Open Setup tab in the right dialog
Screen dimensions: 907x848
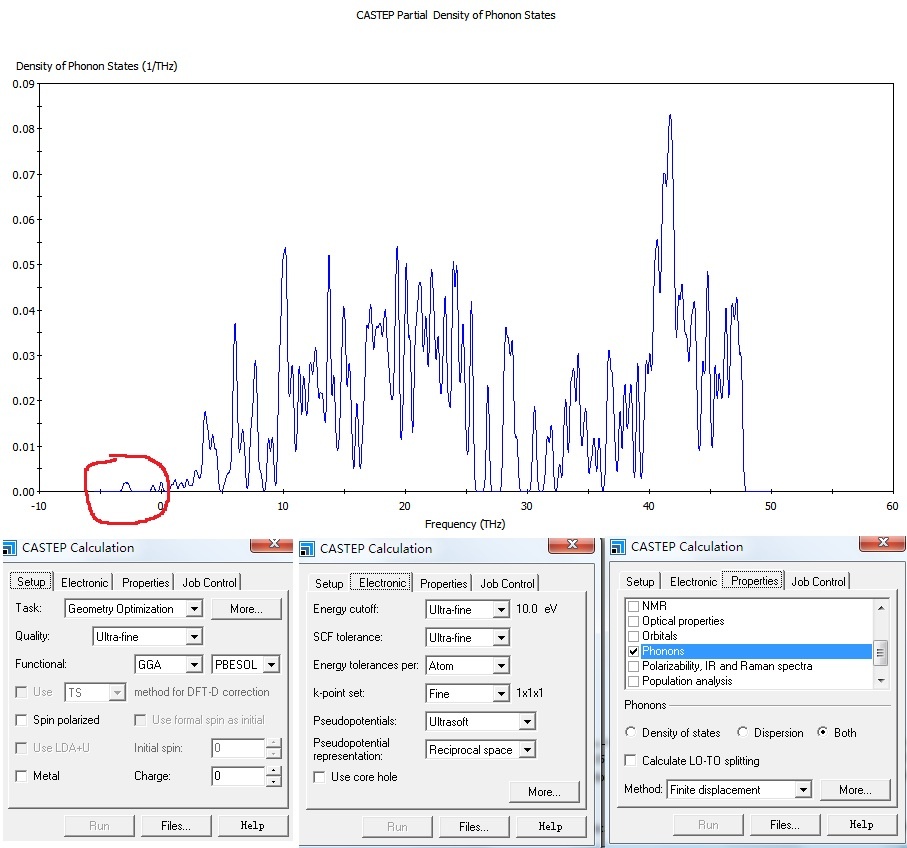640,582
